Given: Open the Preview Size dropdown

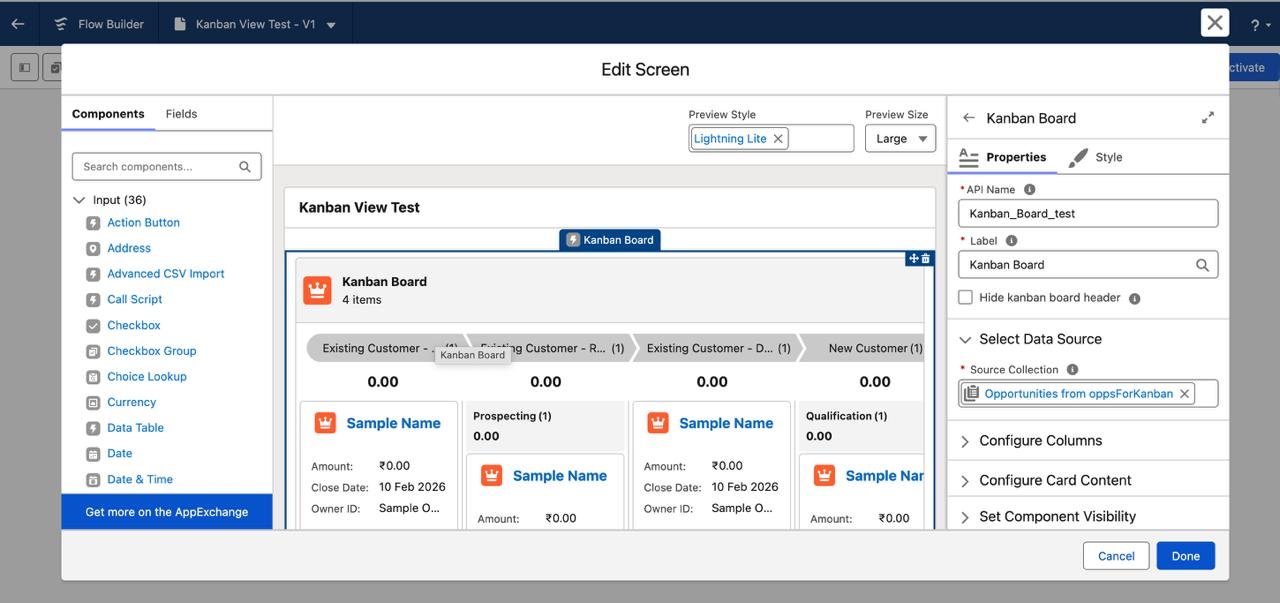Looking at the screenshot, I should tap(900, 139).
